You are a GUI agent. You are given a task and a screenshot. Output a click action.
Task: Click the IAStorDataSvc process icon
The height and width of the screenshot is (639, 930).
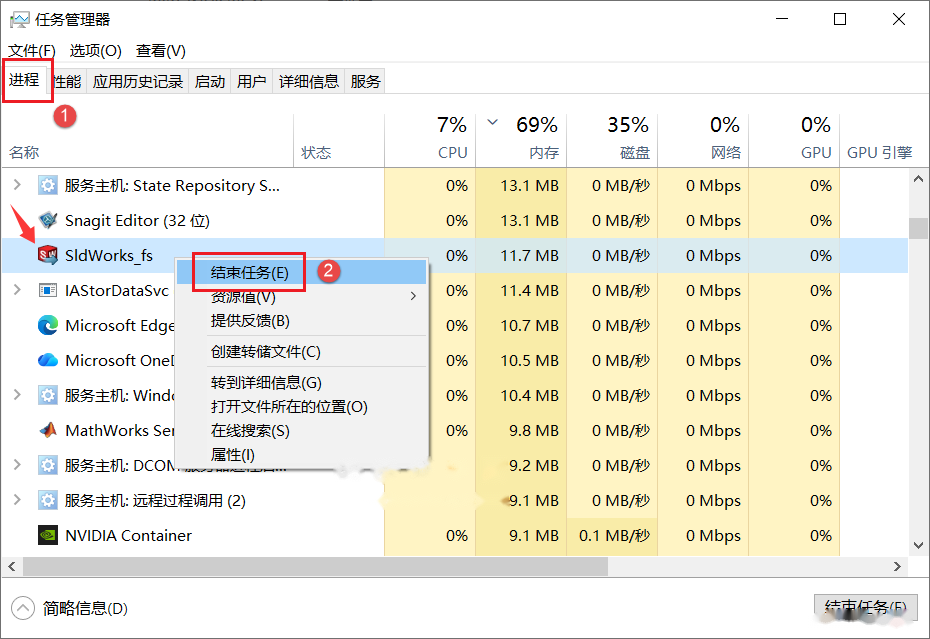click(x=47, y=291)
